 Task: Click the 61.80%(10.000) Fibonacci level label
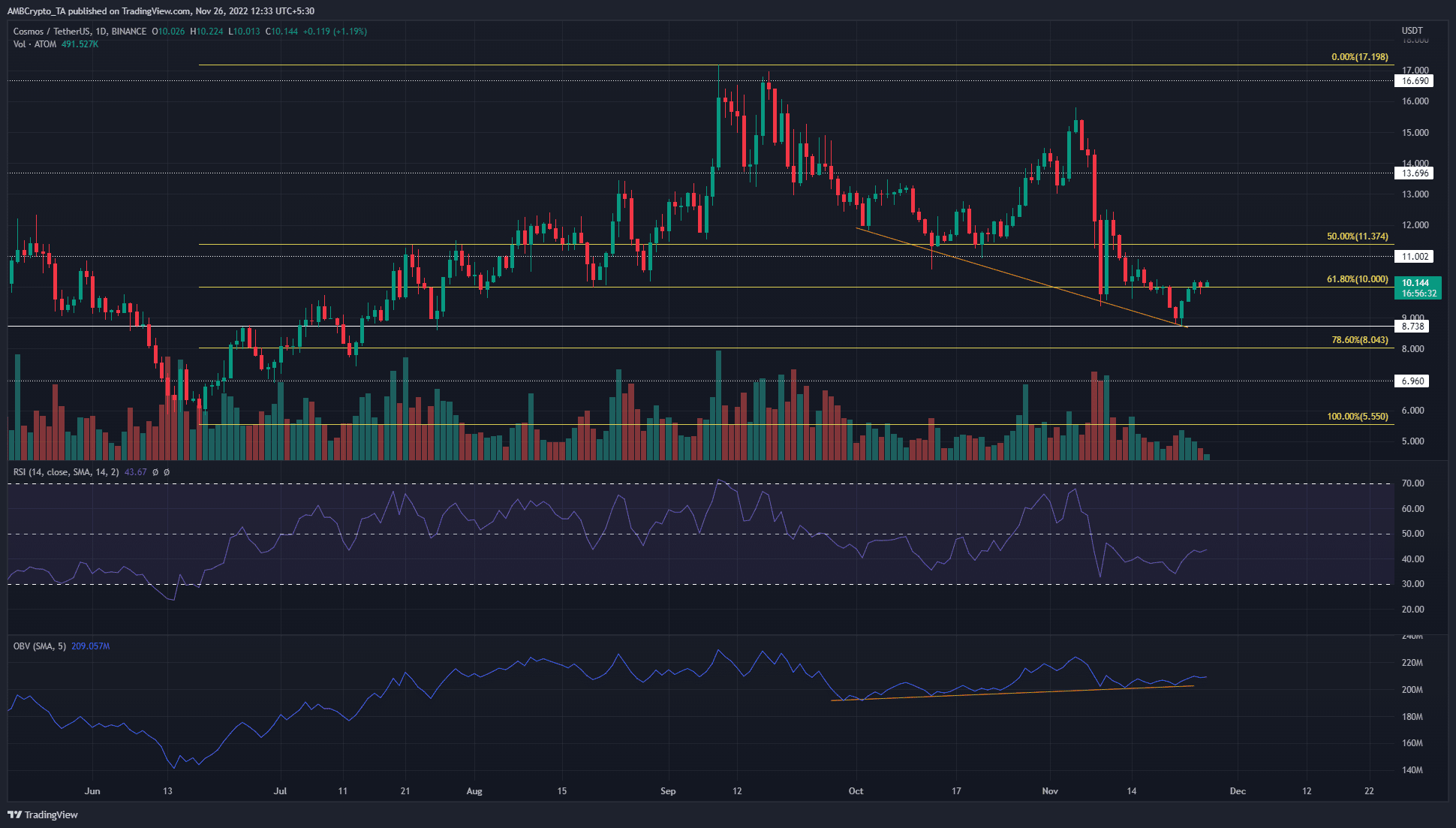1357,279
